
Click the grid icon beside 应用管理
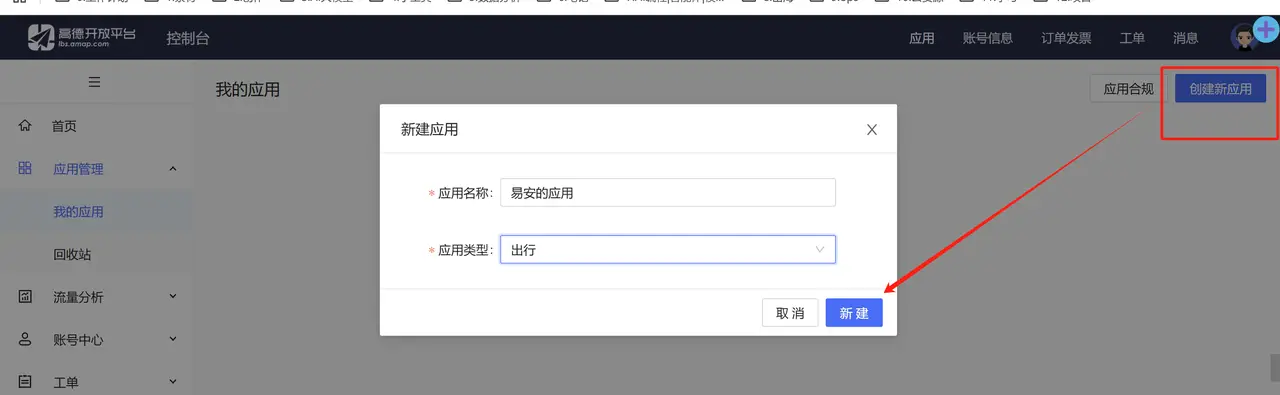click(25, 169)
